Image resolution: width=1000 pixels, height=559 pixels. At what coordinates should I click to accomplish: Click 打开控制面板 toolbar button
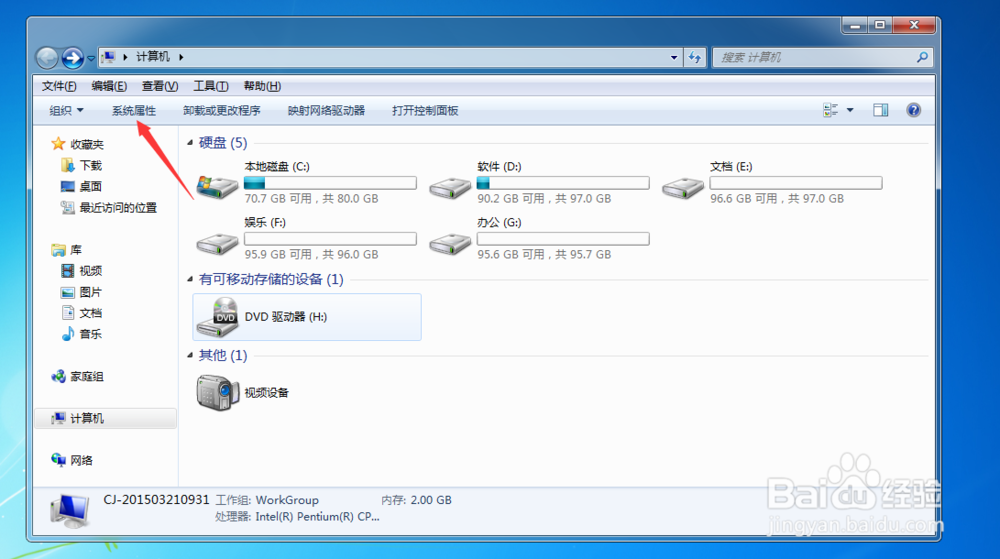[x=425, y=110]
